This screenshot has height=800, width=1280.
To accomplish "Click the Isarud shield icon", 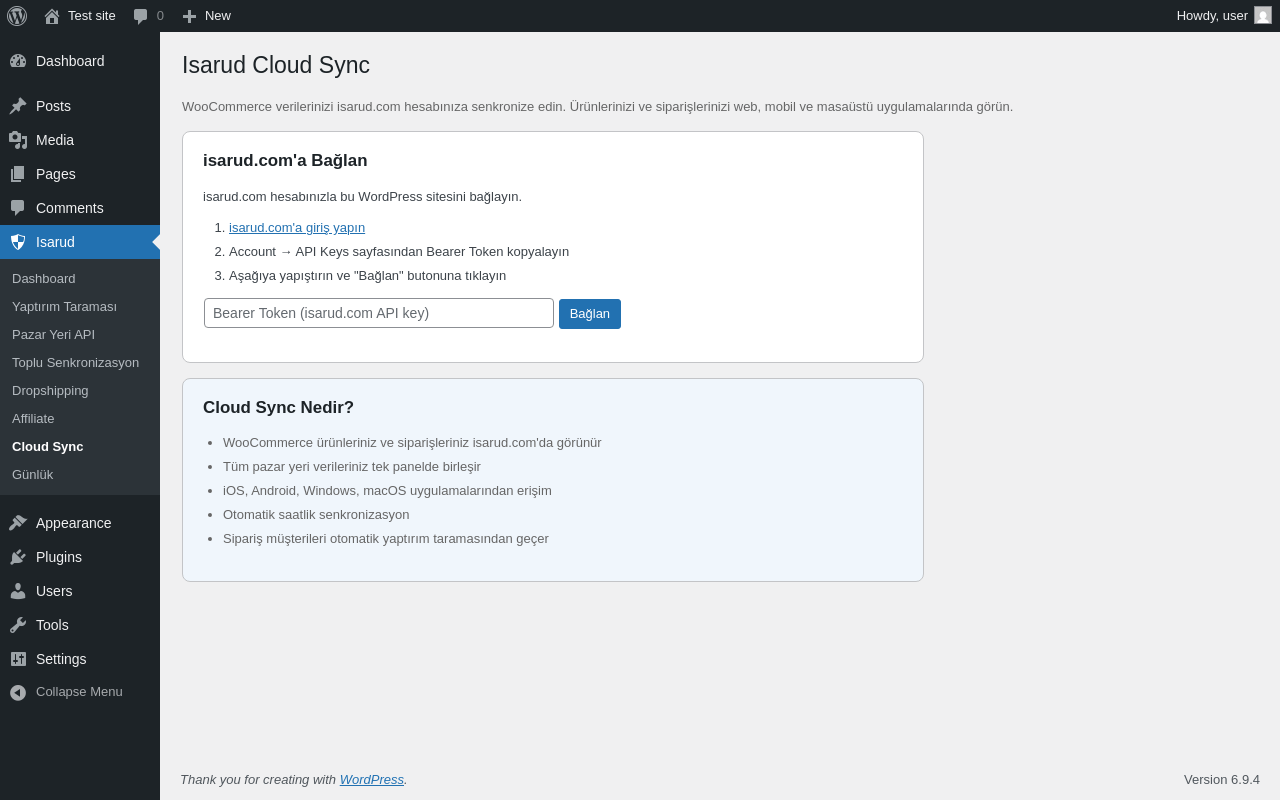I will 18,242.
